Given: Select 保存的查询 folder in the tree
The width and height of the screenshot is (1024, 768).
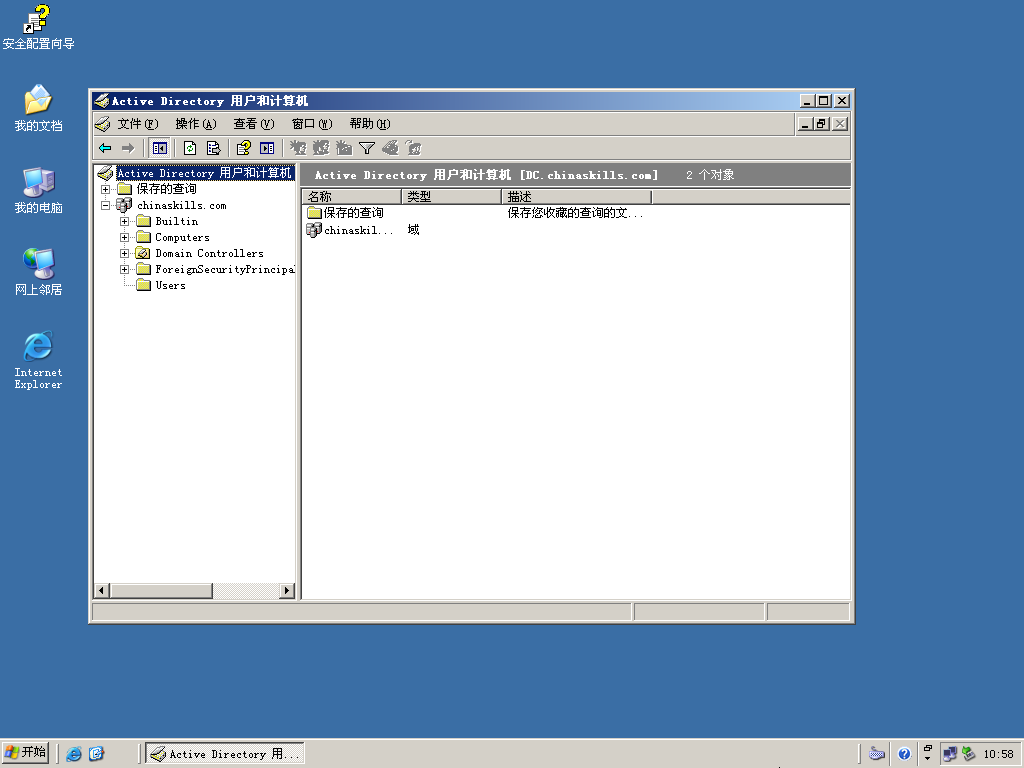Looking at the screenshot, I should (166, 189).
